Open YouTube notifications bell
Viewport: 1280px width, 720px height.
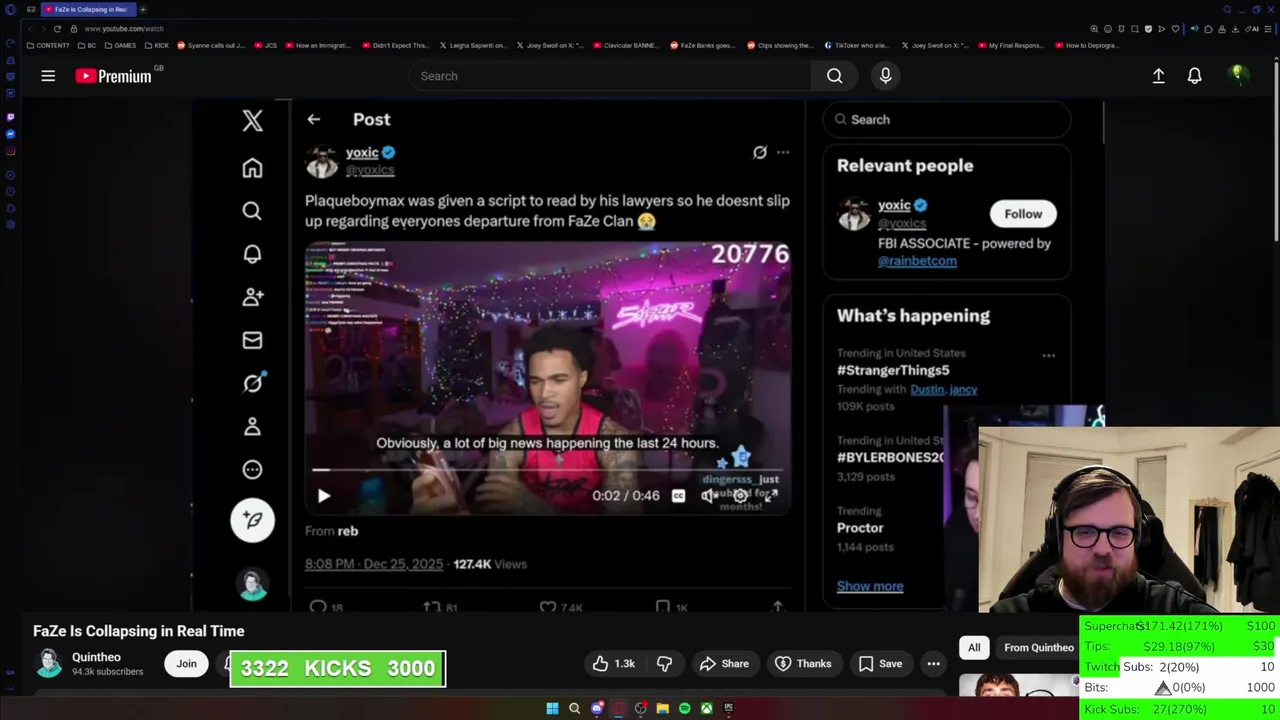tap(1194, 76)
